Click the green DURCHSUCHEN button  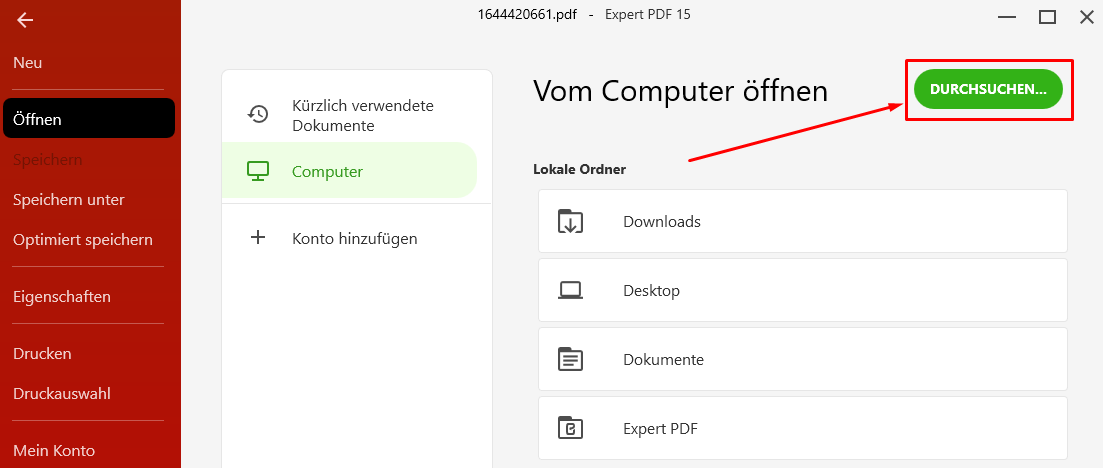click(x=988, y=89)
